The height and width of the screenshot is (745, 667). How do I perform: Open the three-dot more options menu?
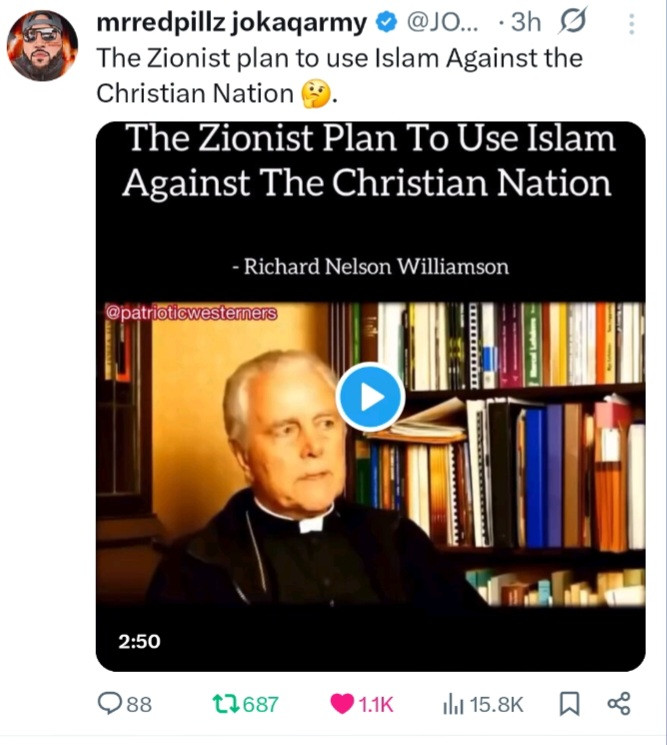(x=631, y=24)
